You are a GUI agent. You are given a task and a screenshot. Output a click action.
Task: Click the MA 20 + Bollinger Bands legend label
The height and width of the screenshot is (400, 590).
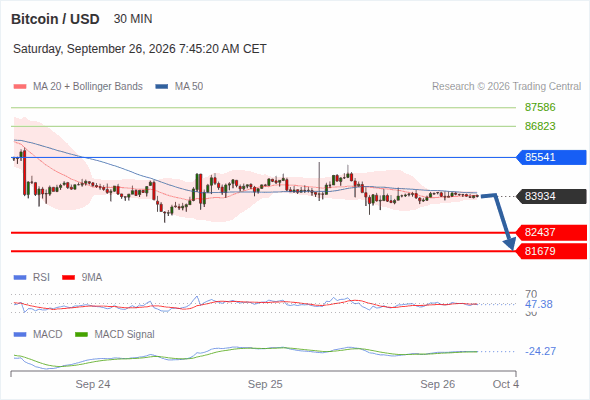tap(88, 87)
